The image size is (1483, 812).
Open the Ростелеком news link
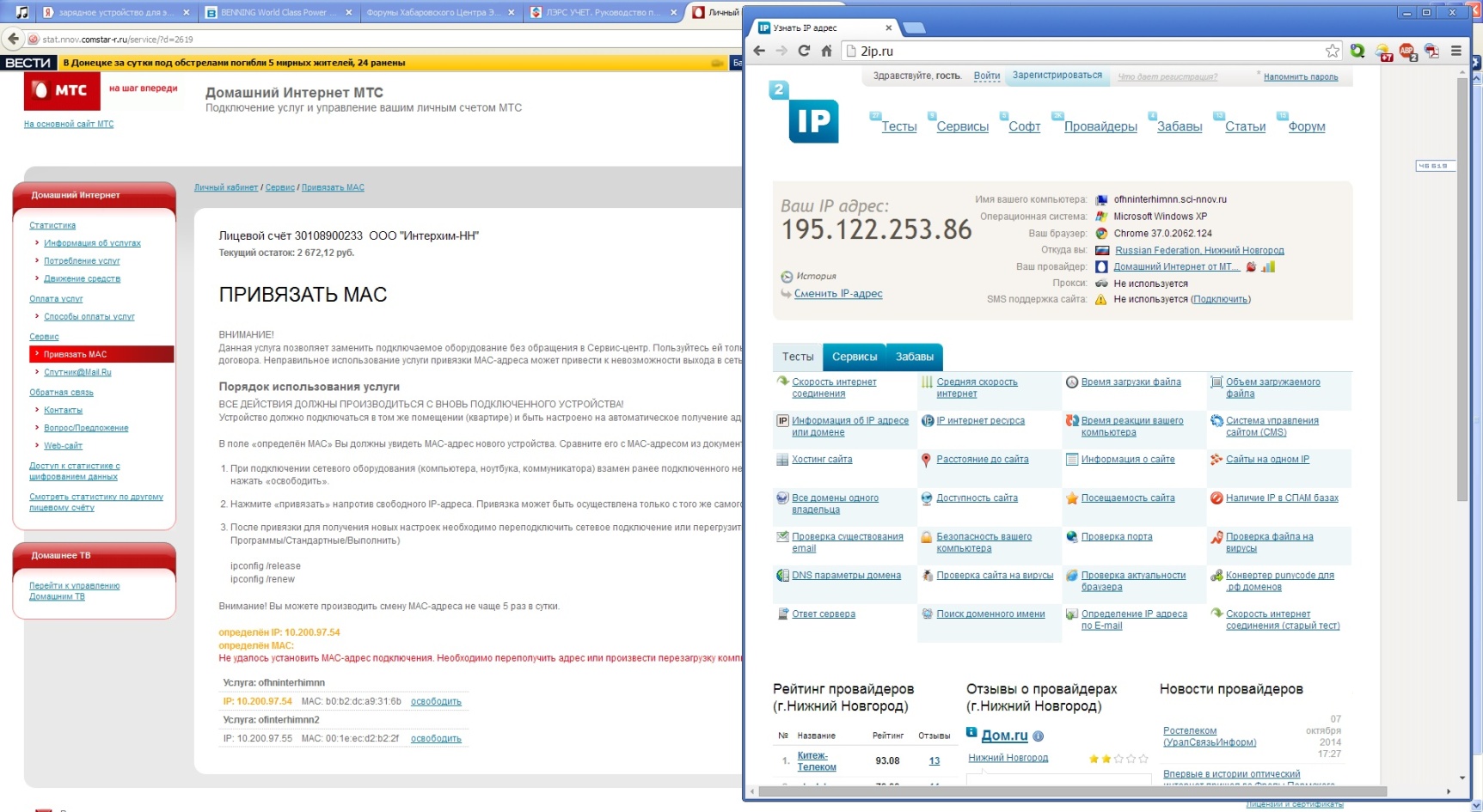coord(1210,736)
